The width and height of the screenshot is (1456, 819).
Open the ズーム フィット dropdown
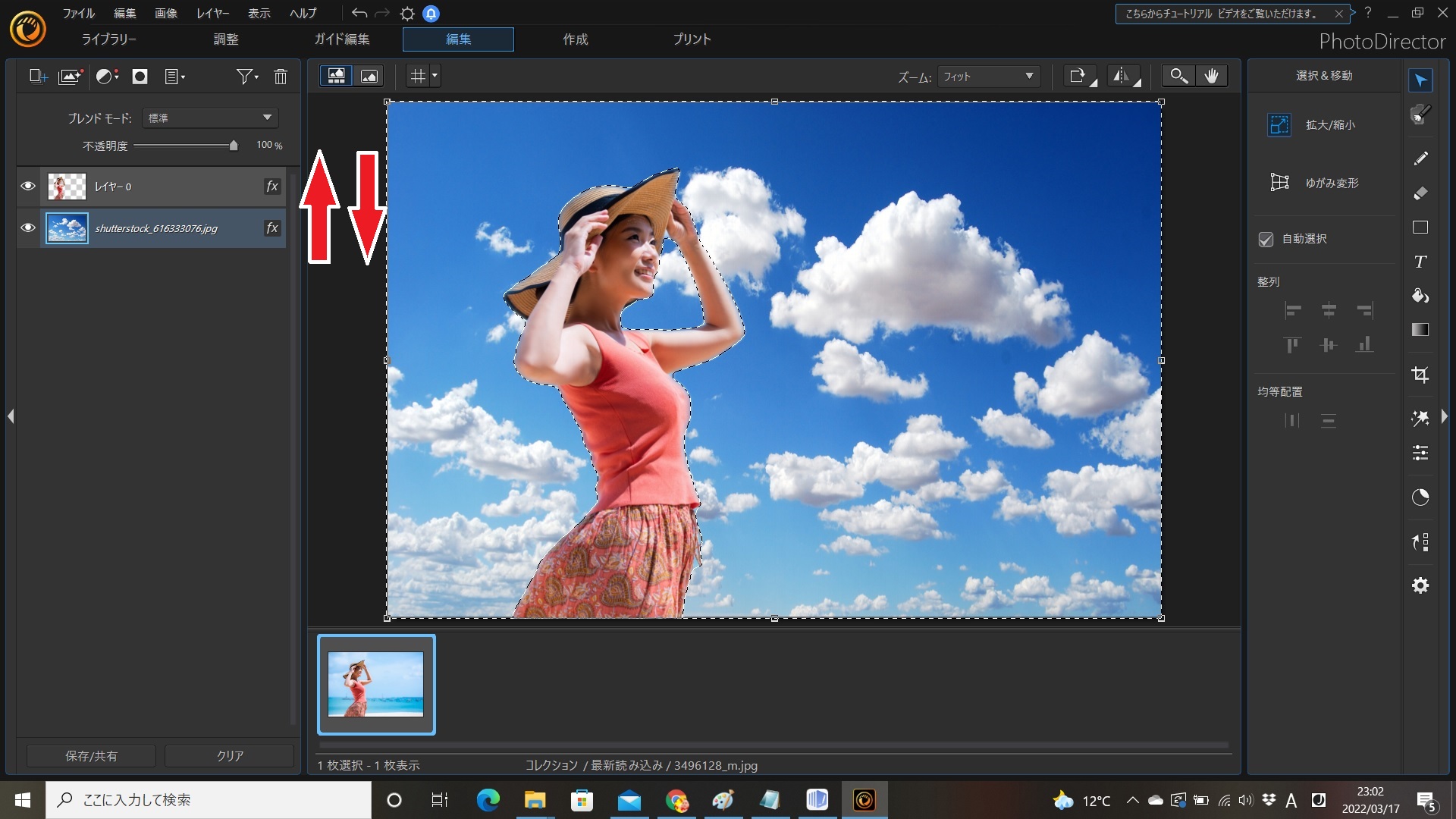coord(988,77)
